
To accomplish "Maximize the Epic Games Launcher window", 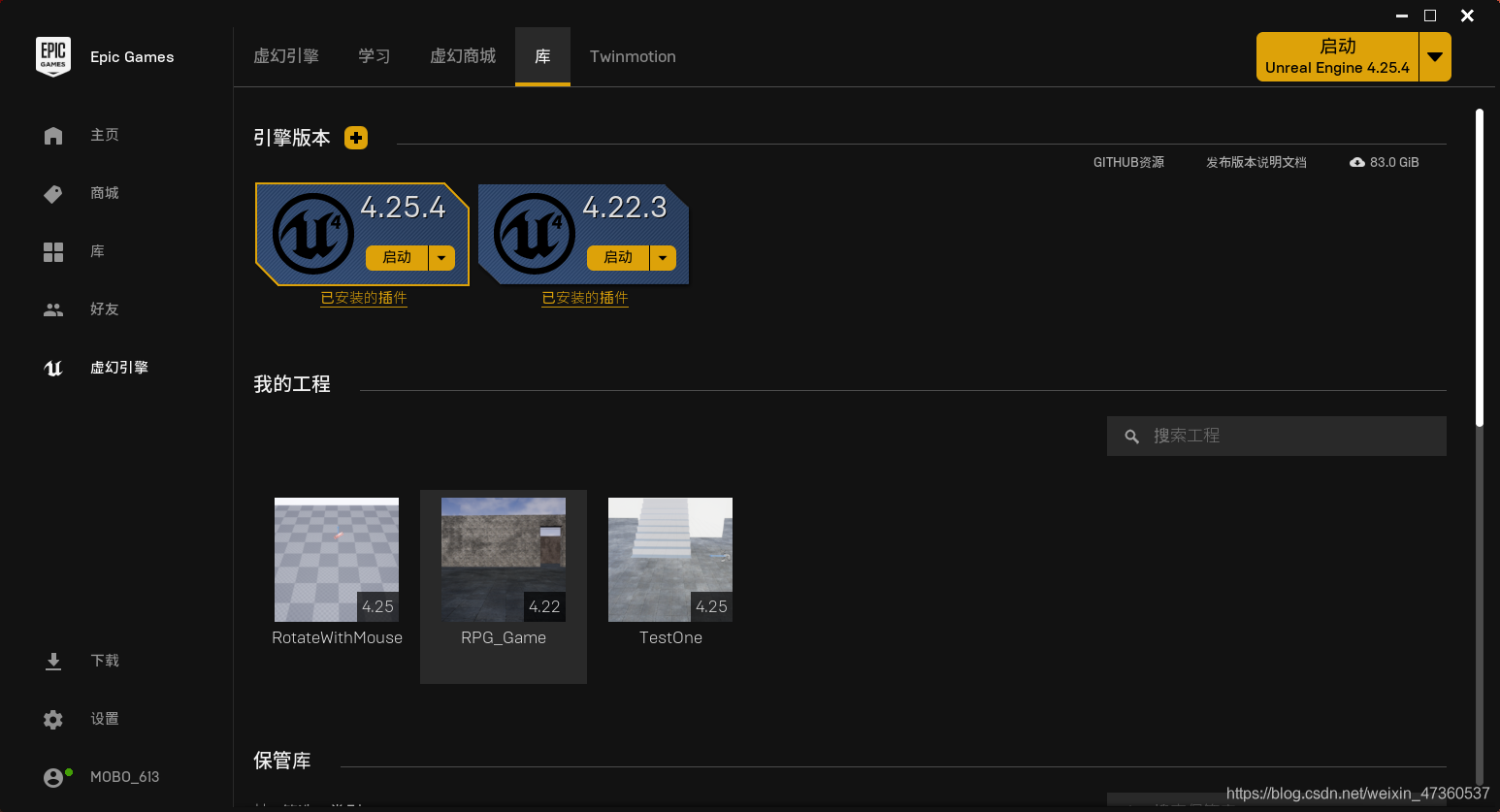I will (x=1430, y=16).
